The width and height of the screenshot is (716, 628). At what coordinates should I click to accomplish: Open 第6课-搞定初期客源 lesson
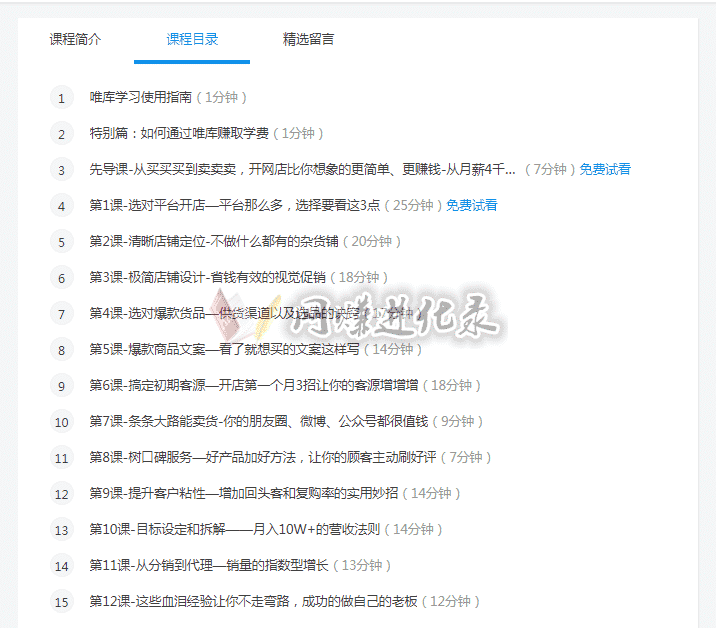pyautogui.click(x=254, y=385)
